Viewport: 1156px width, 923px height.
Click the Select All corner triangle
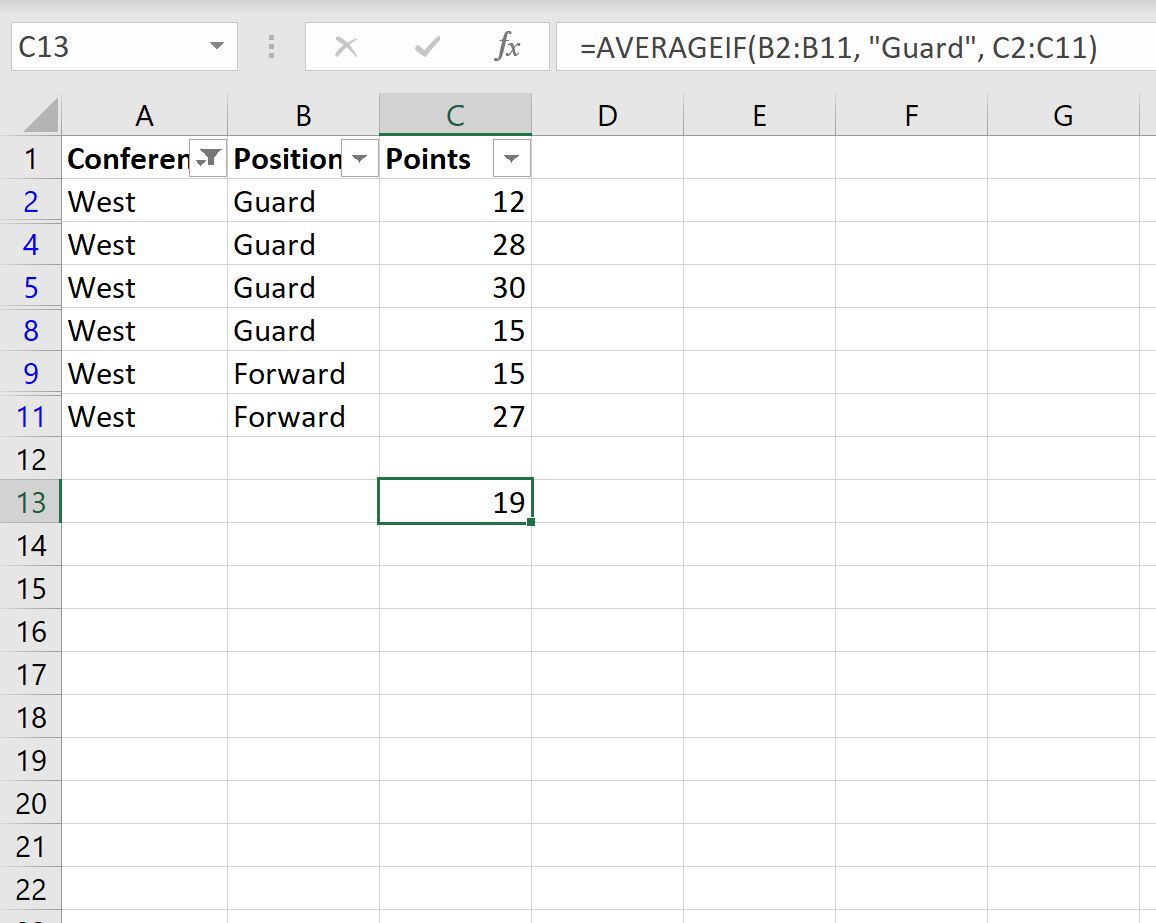(41, 115)
